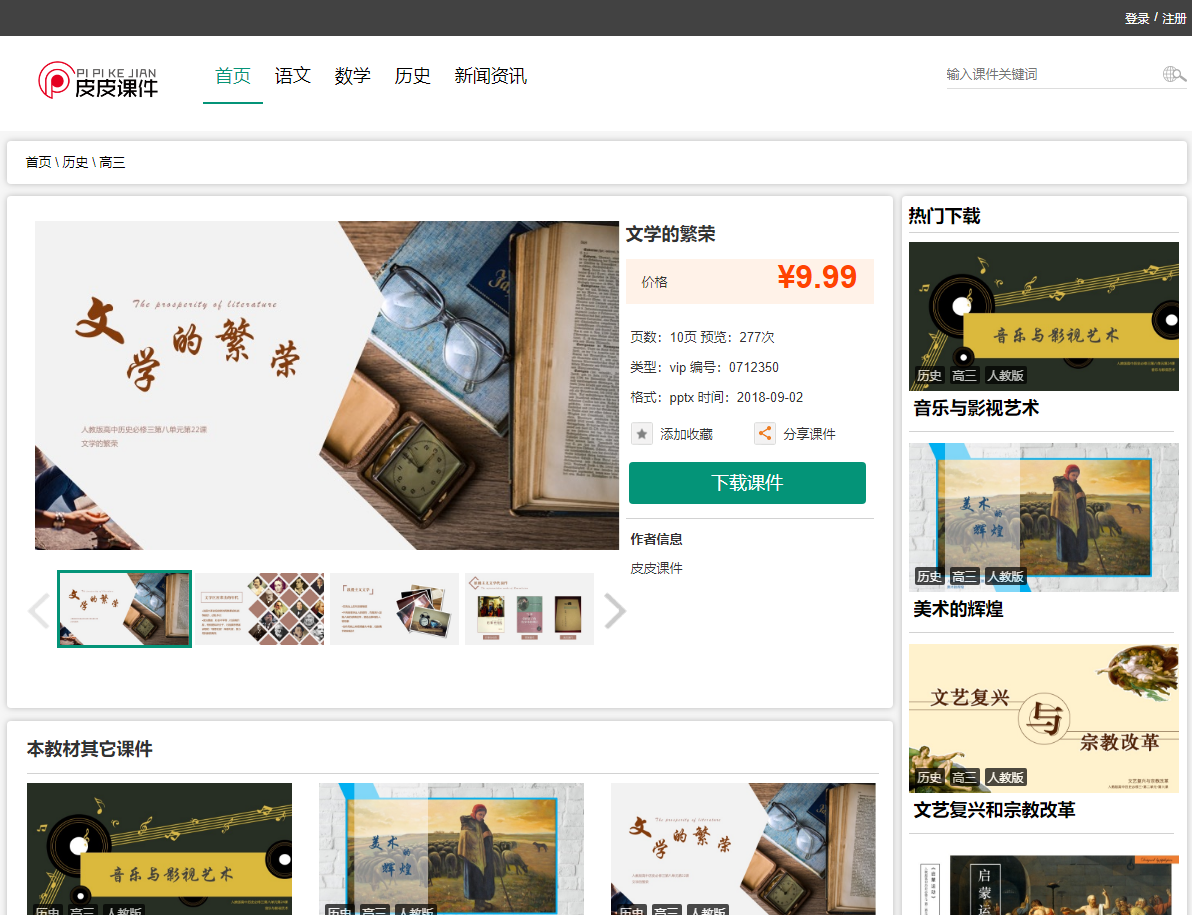The image size is (1192, 915).
Task: Click the 登录 link
Action: point(1137,18)
